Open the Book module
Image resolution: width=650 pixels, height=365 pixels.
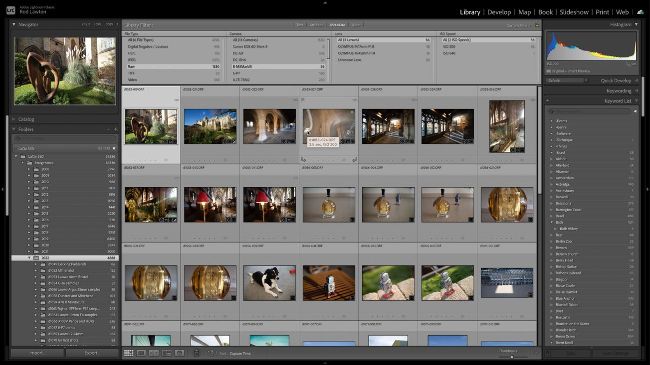(x=546, y=12)
